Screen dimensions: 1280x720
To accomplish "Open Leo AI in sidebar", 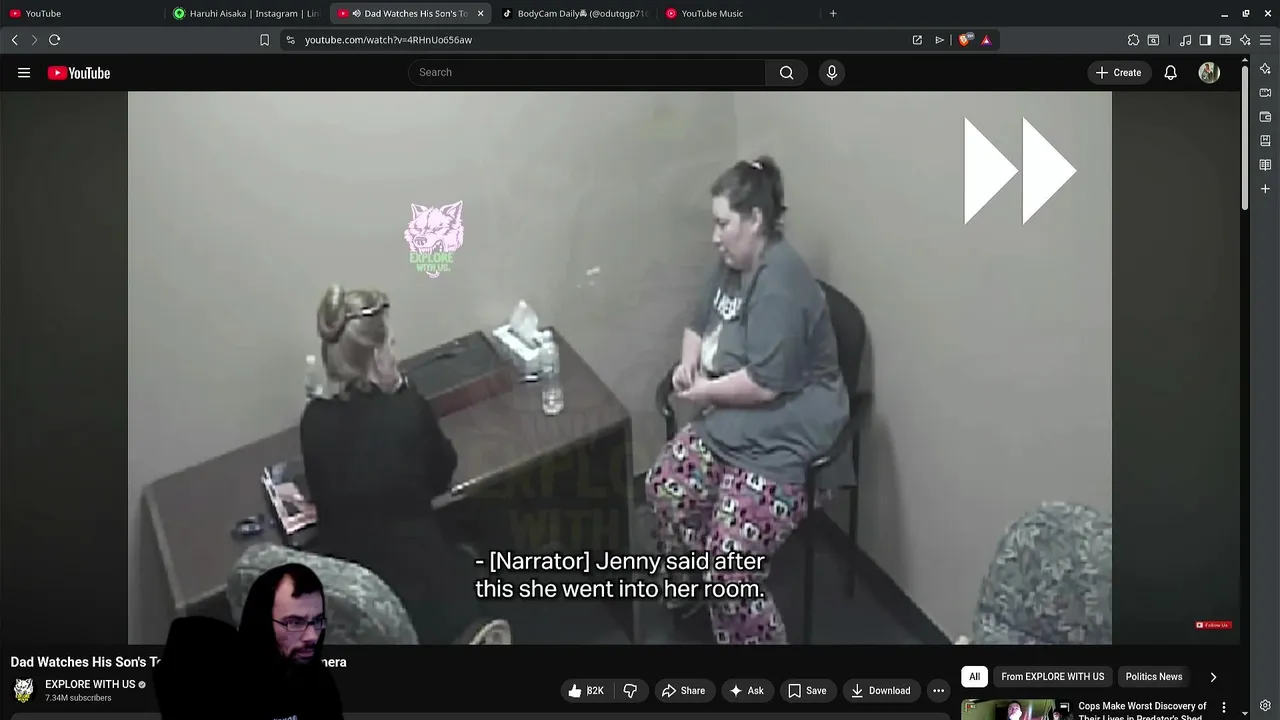I will tap(1265, 69).
